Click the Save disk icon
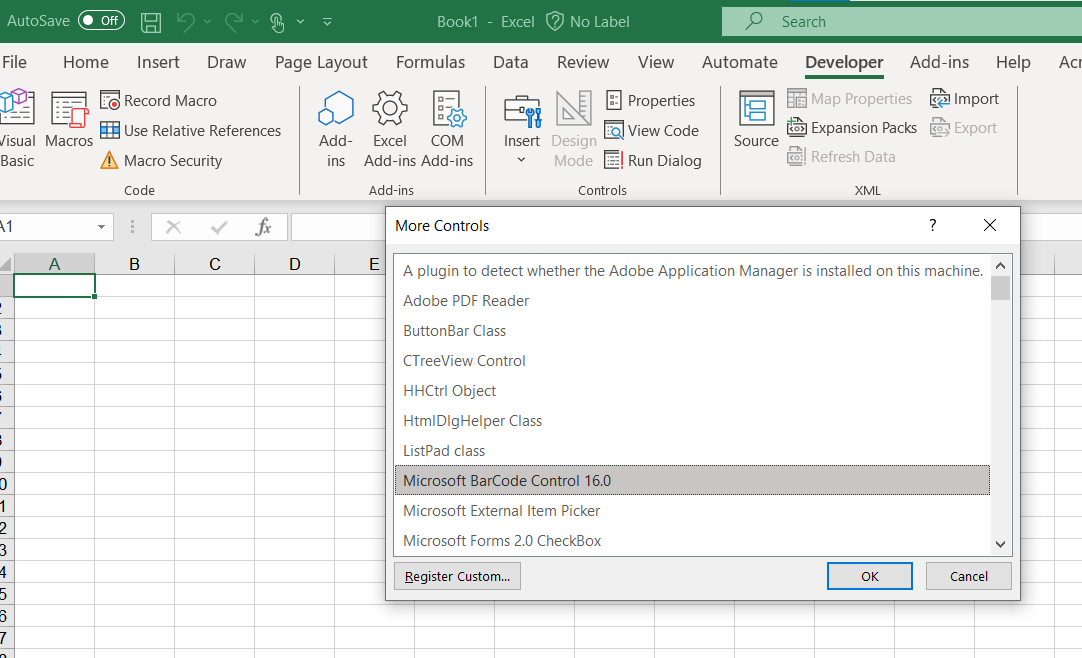This screenshot has width=1082, height=658. (151, 22)
